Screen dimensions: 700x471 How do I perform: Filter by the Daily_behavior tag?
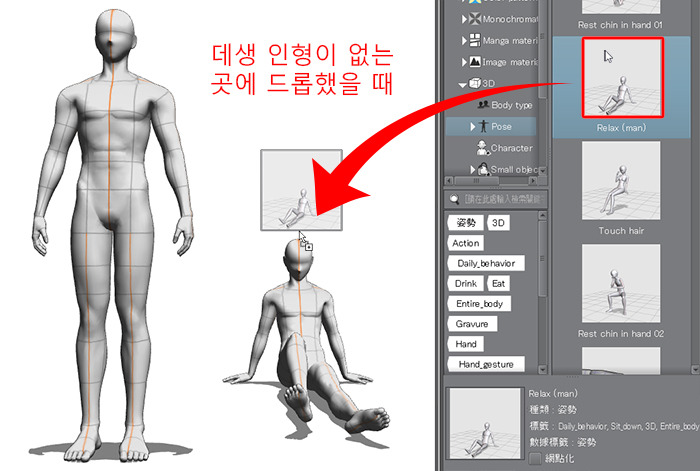coord(486,263)
